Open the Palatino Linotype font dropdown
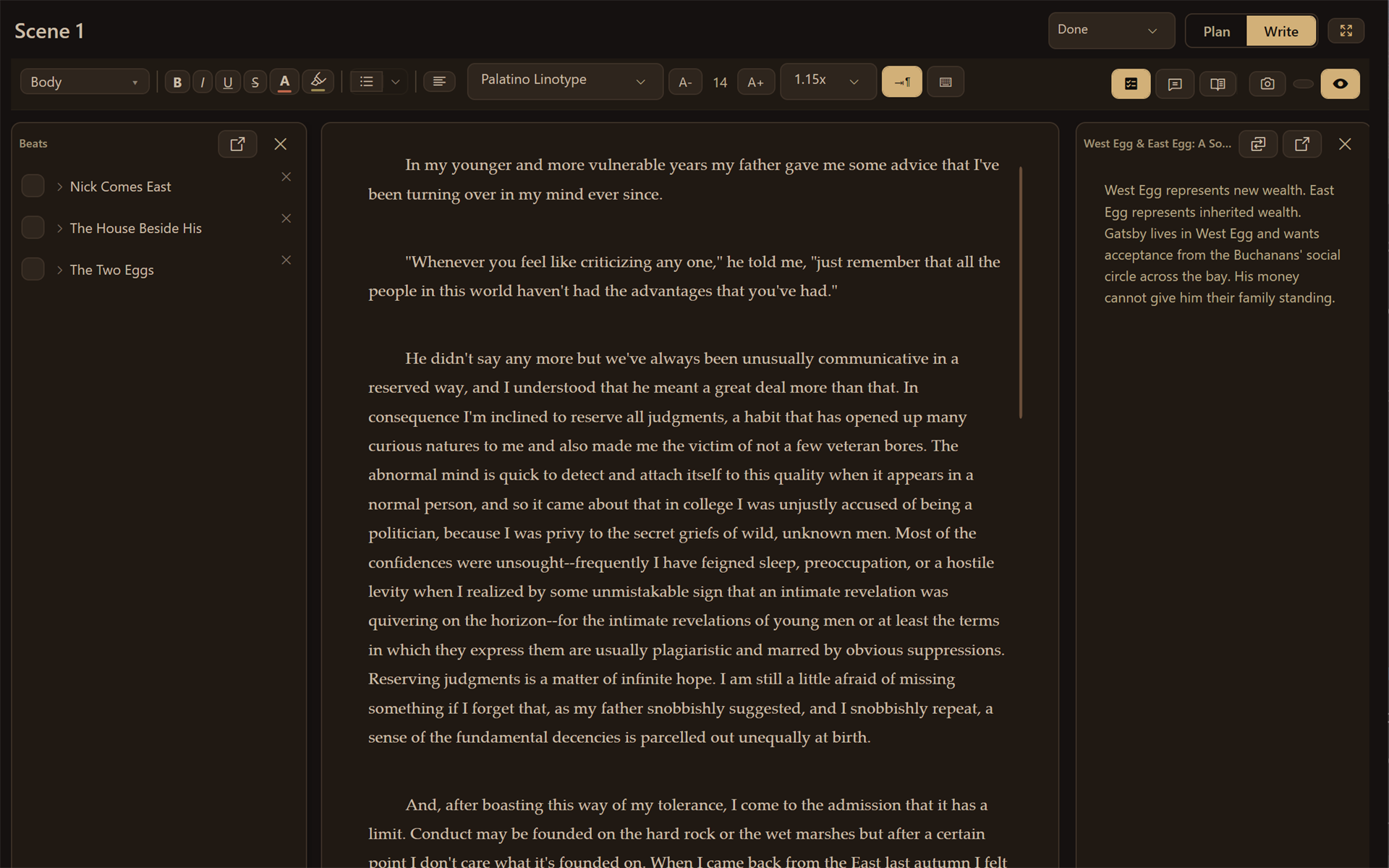 [564, 81]
